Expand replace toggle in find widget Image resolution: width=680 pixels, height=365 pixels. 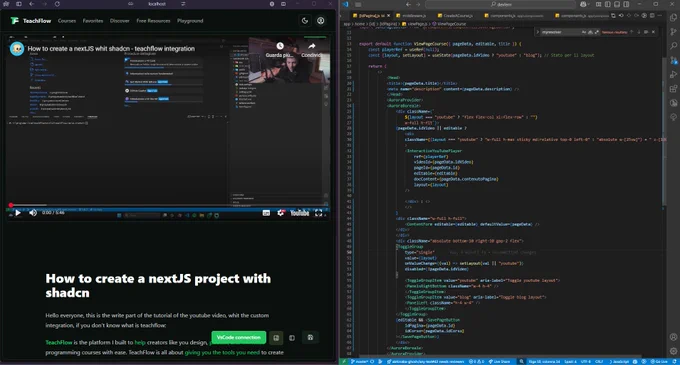[x=537, y=32]
